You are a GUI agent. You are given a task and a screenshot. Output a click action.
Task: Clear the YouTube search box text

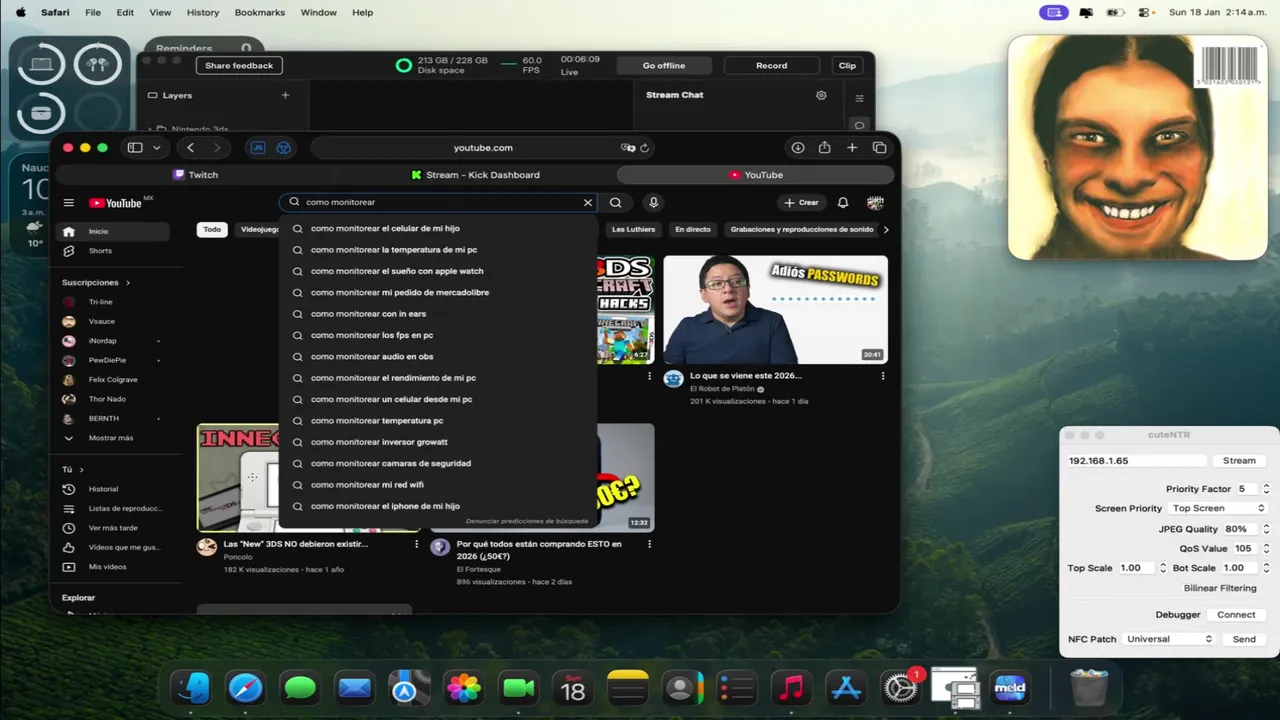588,202
